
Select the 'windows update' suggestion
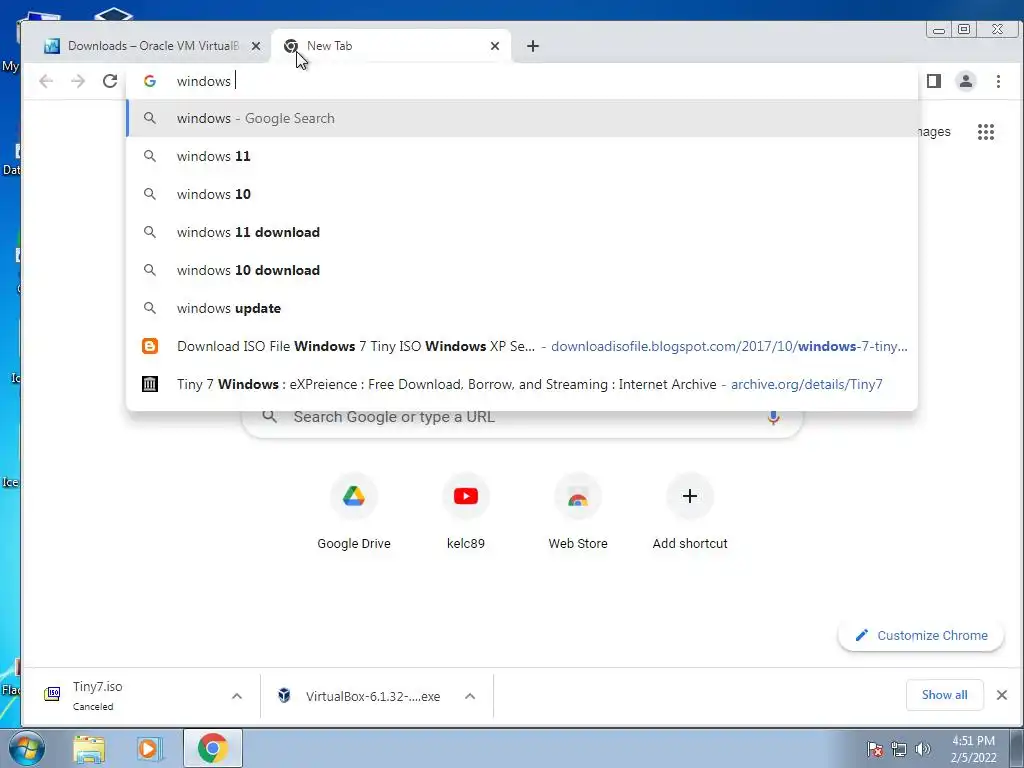click(x=522, y=308)
